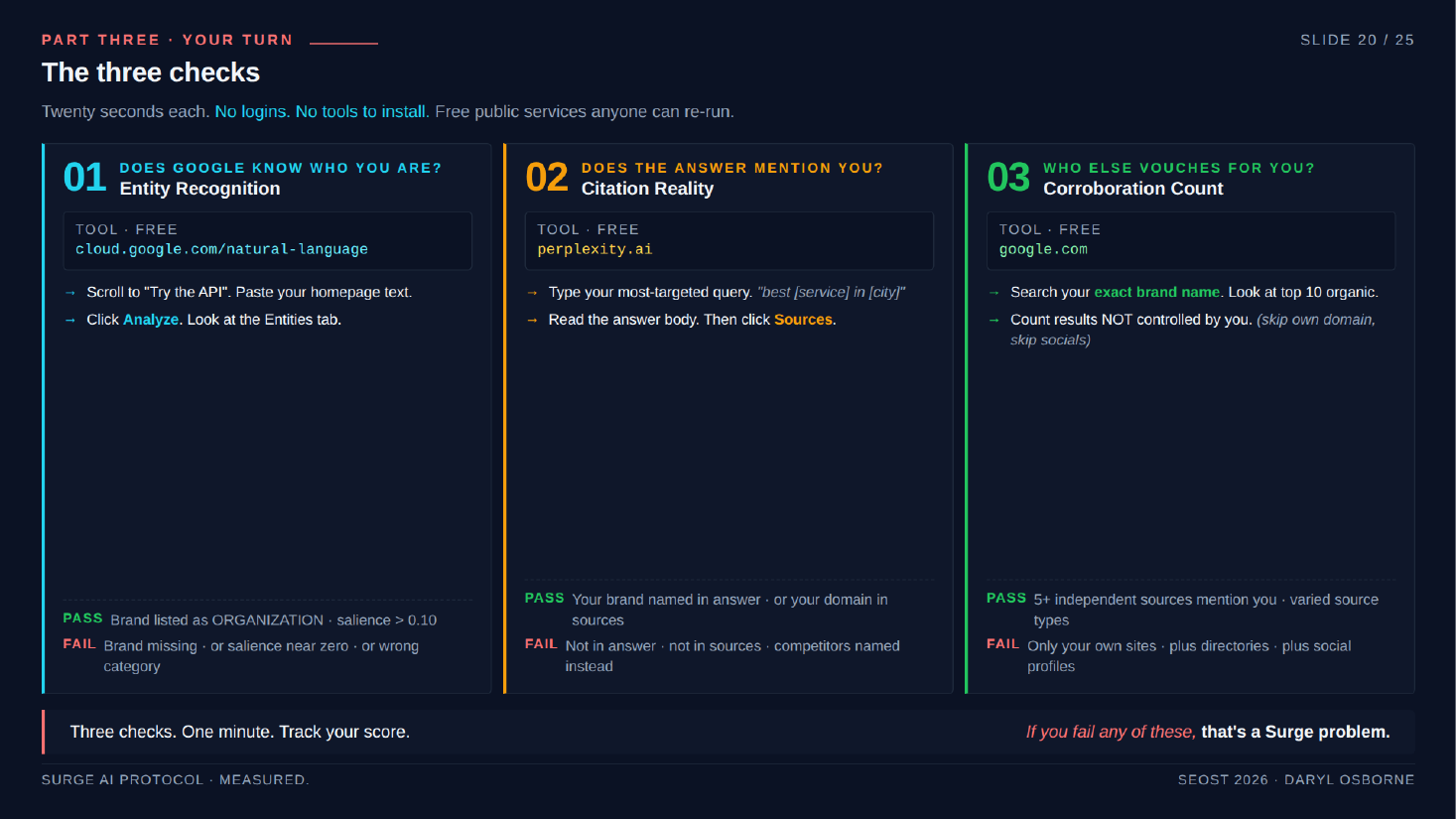
Task: Click the FAIL label in the Entity Recognition card
Action: [79, 644]
